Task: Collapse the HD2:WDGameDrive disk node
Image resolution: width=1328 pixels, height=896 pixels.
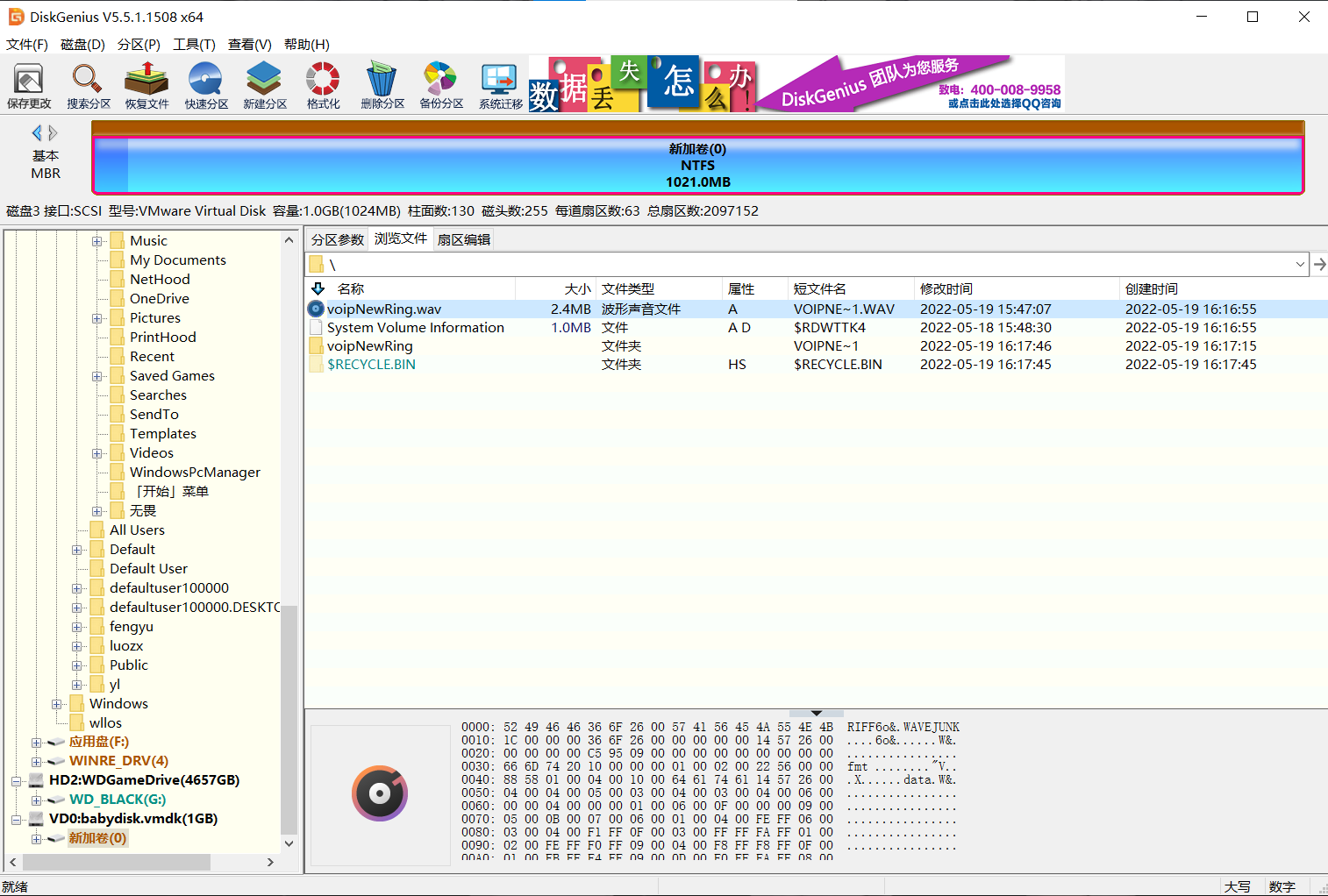Action: coord(17,780)
